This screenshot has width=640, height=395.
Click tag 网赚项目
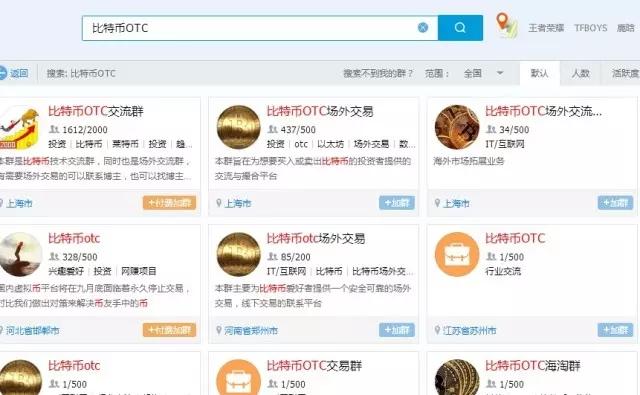139,271
